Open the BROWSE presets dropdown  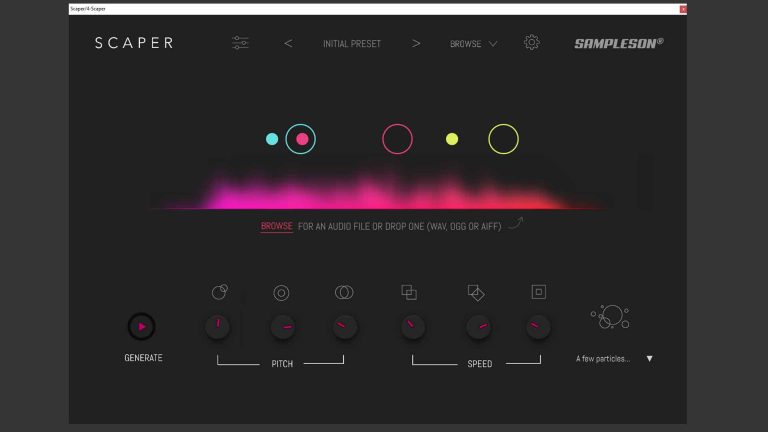coord(473,44)
